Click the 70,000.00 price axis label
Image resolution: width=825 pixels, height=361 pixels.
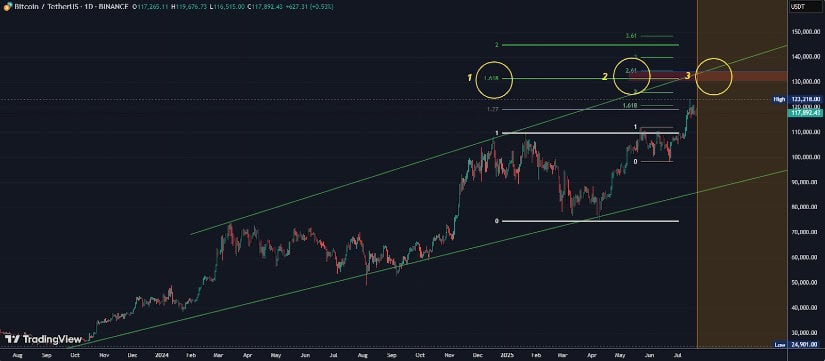(805, 232)
